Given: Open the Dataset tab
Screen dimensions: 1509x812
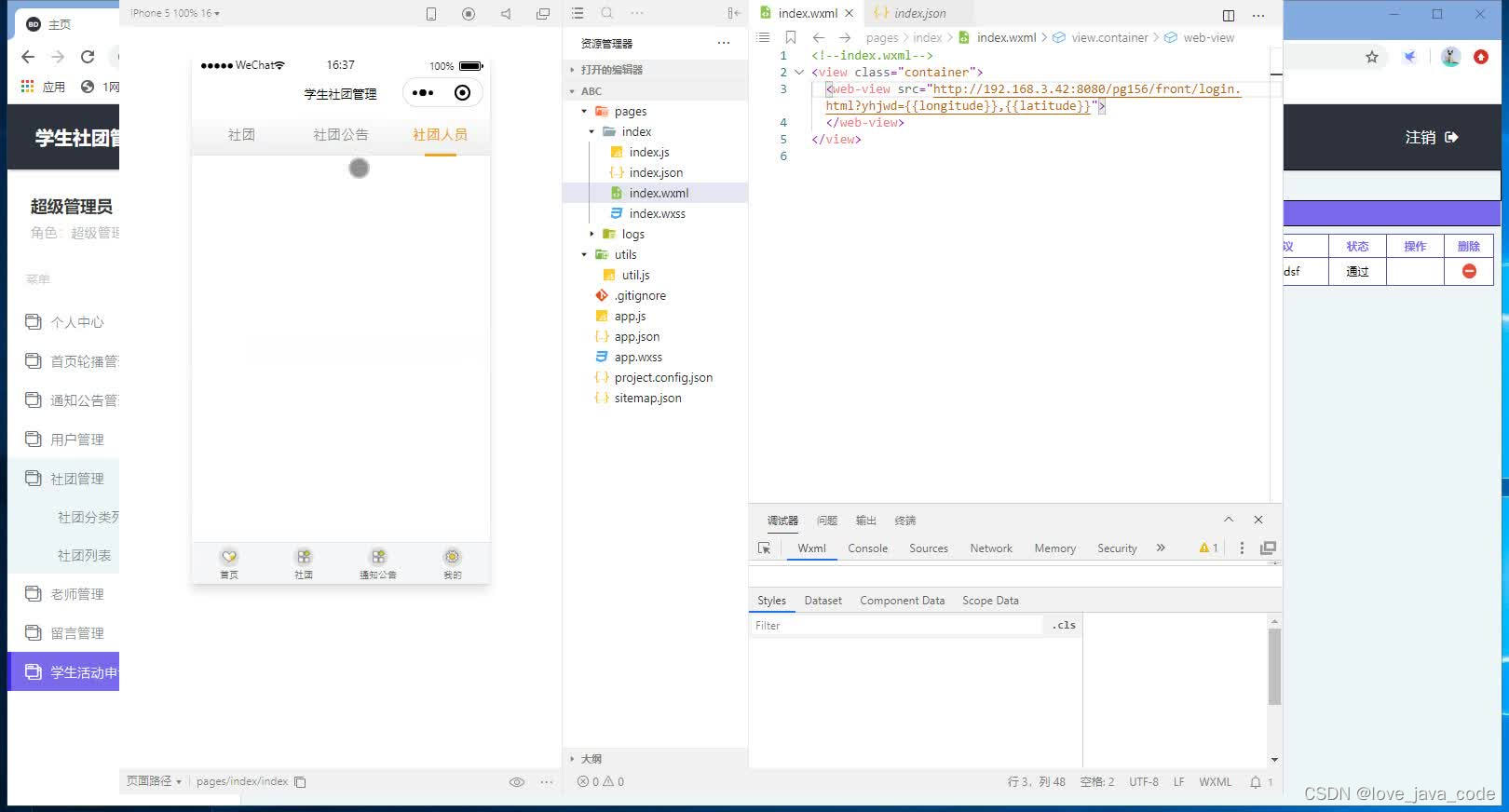Looking at the screenshot, I should [x=822, y=601].
